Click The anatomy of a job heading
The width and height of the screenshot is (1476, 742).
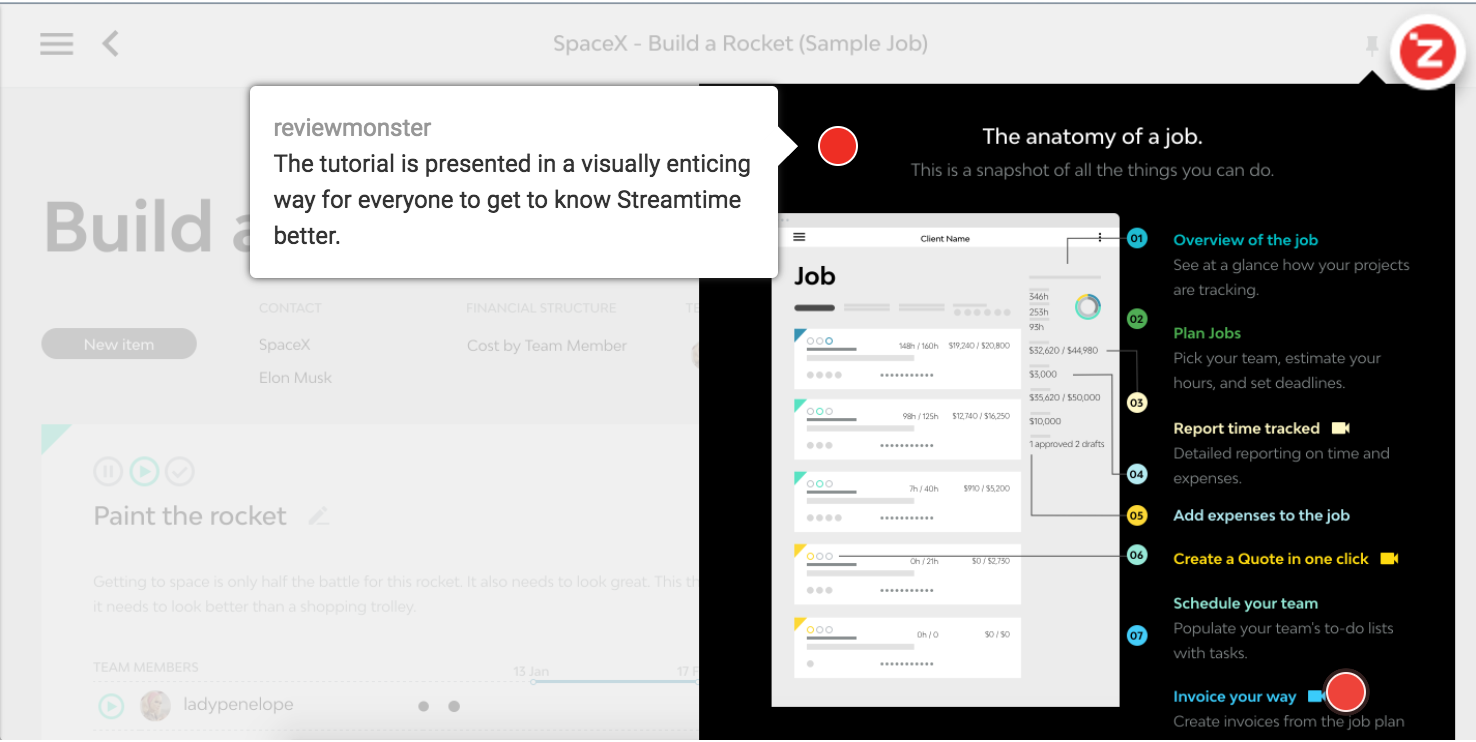1092,136
